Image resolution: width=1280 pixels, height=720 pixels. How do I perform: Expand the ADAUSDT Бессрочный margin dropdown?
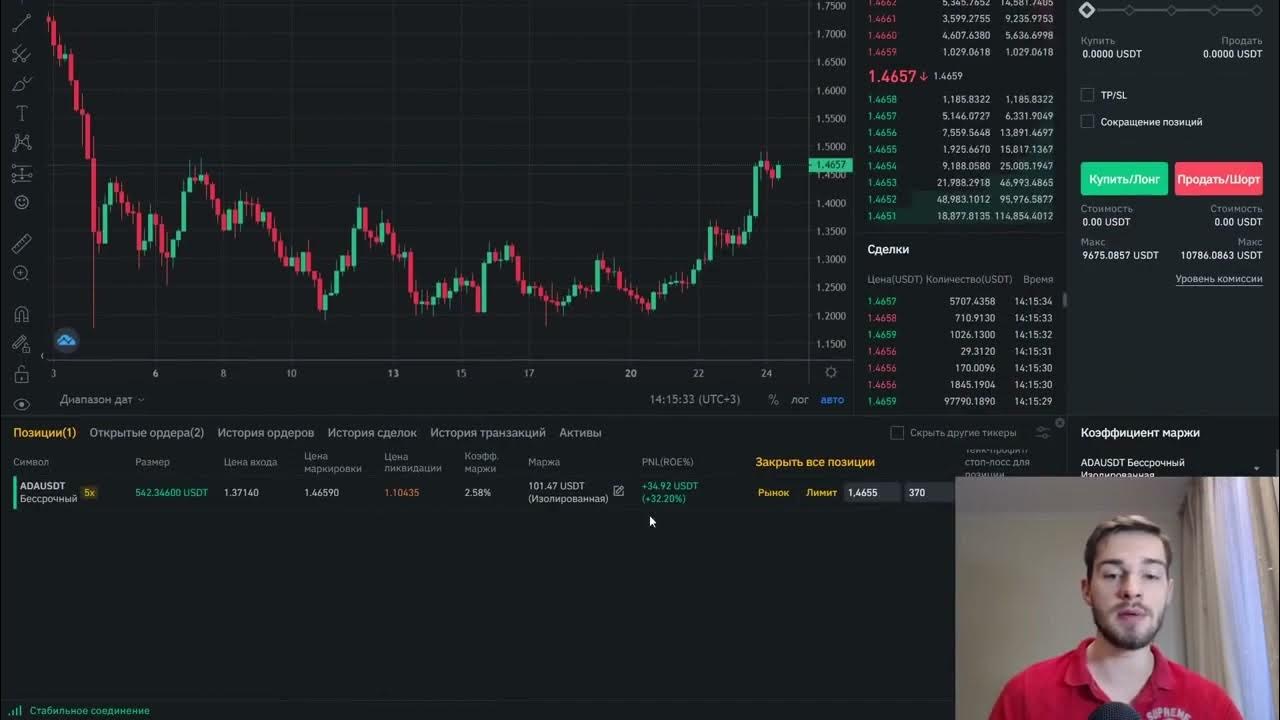tap(1257, 469)
